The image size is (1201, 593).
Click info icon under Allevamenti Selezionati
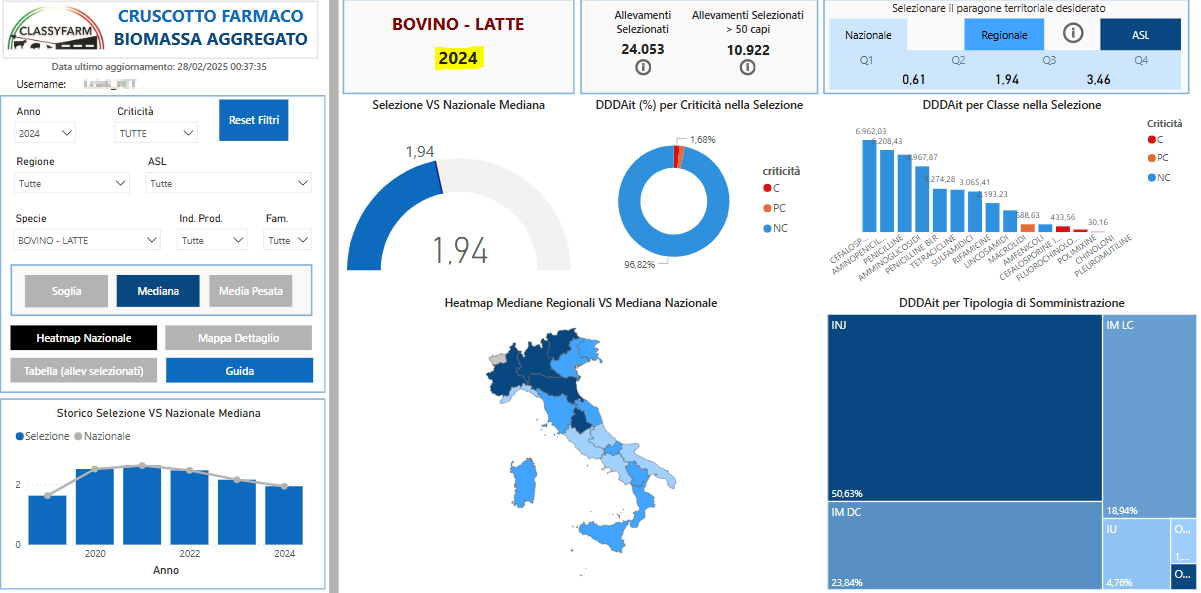coord(643,68)
